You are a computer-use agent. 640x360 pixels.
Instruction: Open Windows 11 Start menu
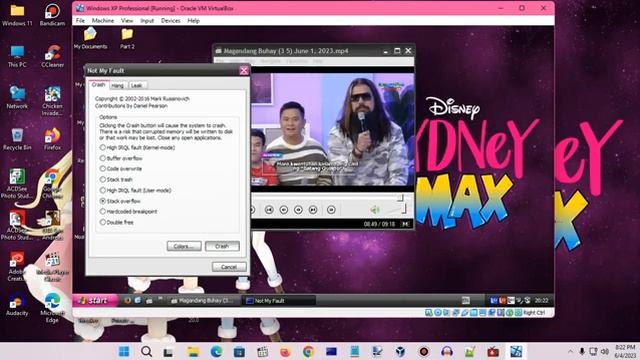click(x=124, y=351)
